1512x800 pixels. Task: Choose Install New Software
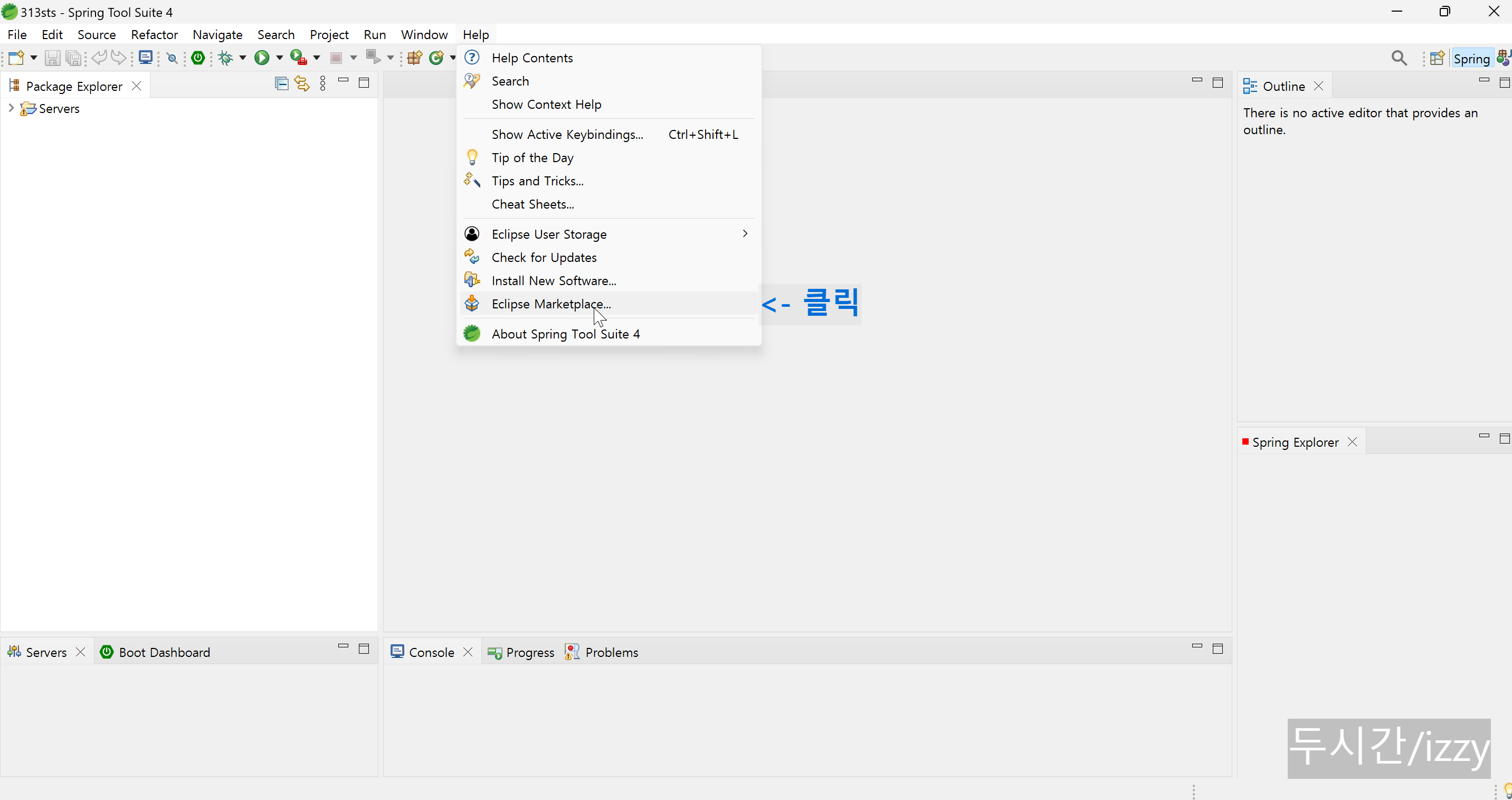click(608, 281)
